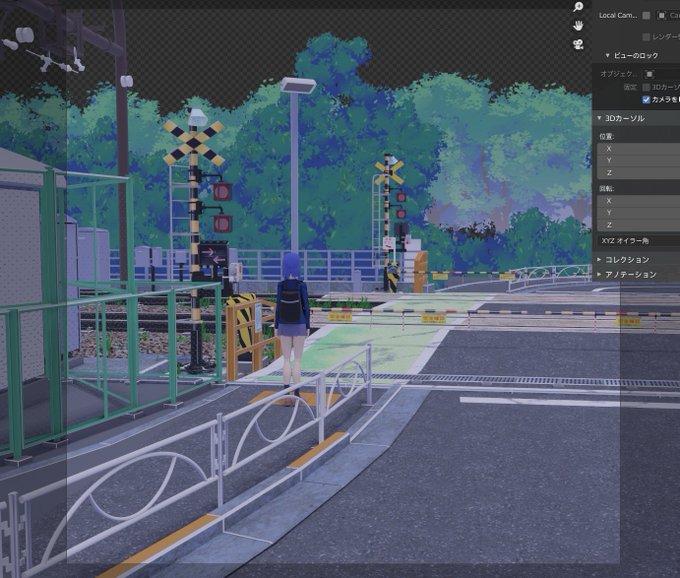
Task: Enable lock to 3Dカーソル checkbox
Action: 646,88
